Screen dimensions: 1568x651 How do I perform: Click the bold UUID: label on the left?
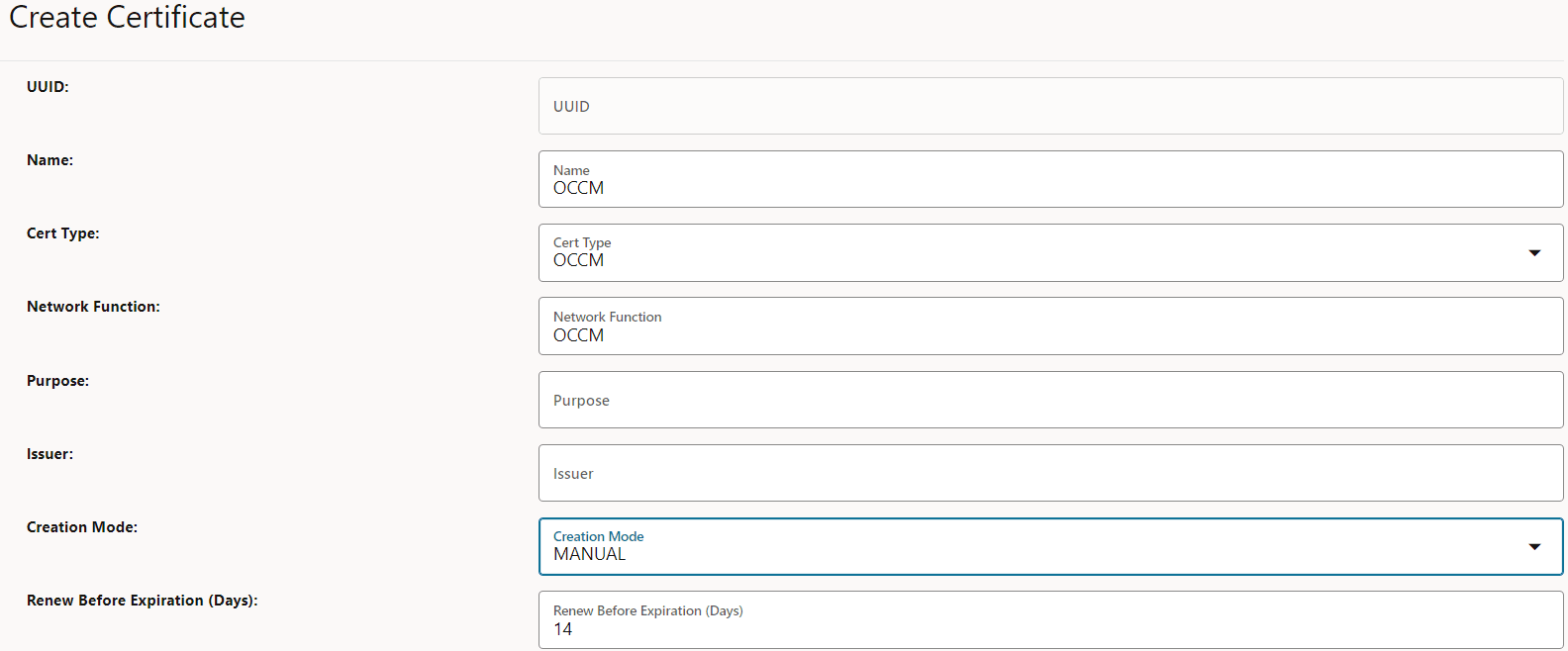48,87
